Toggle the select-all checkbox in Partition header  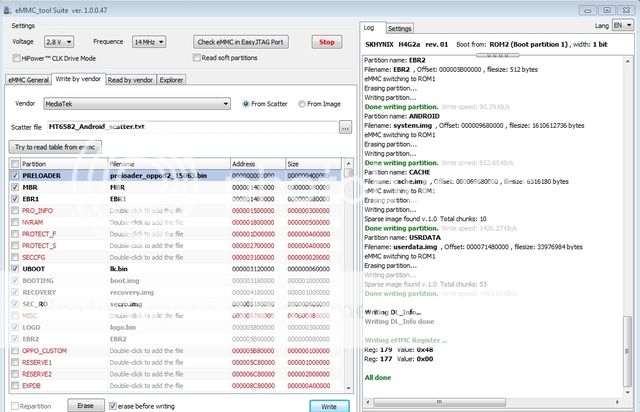click(x=14, y=163)
